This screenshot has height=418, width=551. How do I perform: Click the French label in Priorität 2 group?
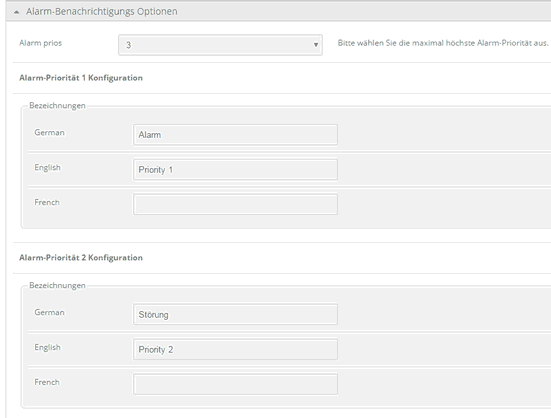click(47, 382)
